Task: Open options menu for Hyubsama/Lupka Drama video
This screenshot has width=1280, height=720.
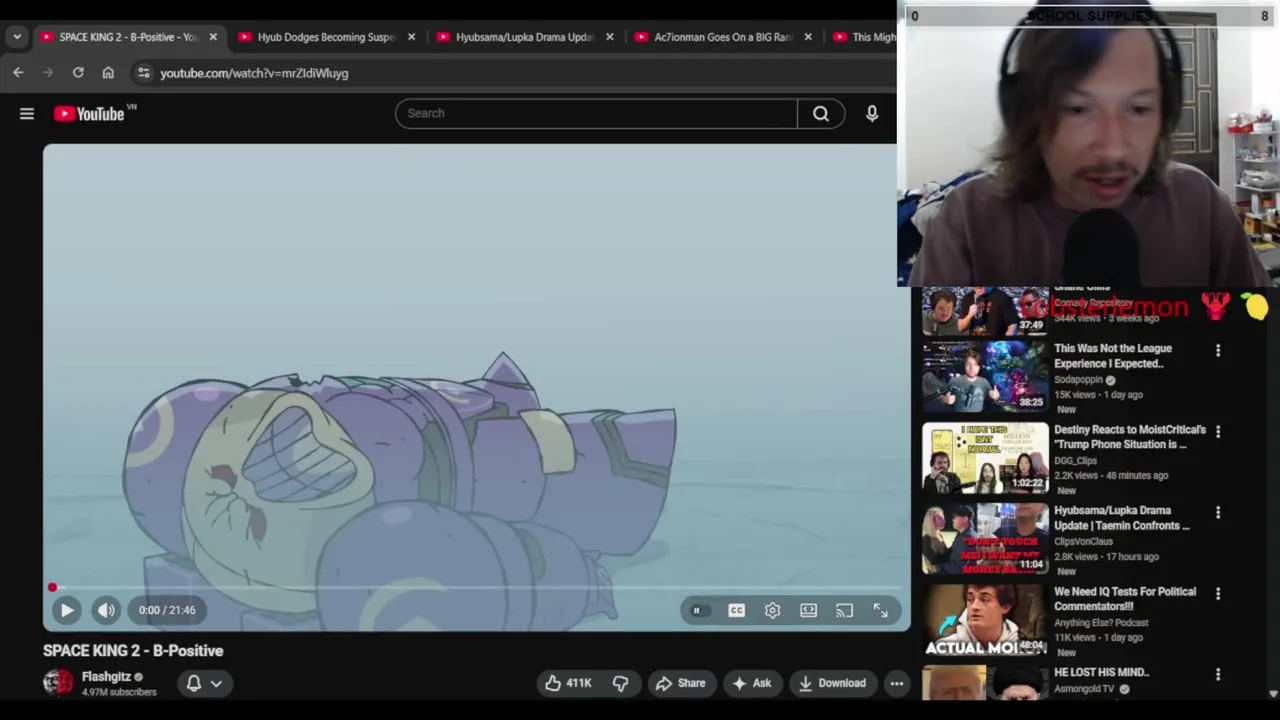Action: tap(1218, 512)
